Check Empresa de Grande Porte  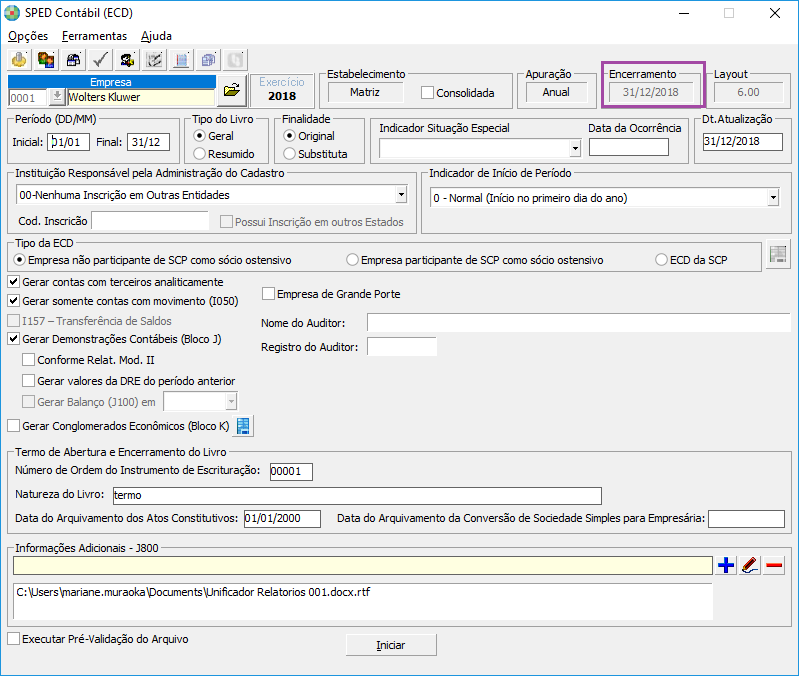[x=269, y=294]
